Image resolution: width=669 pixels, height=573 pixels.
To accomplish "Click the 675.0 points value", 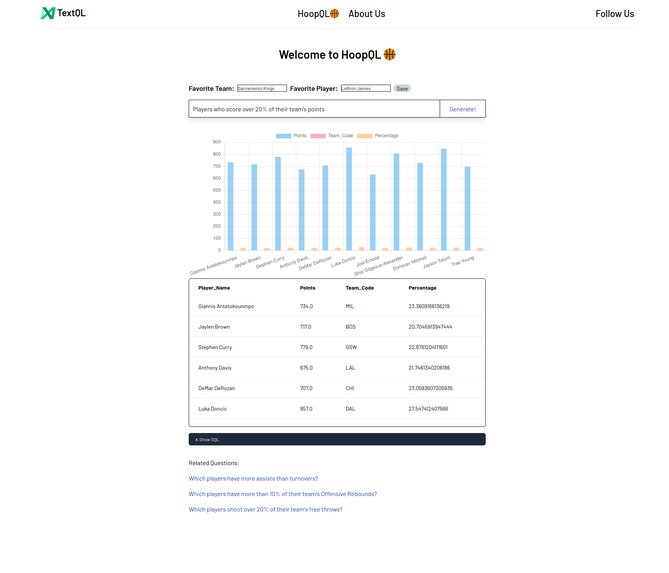I will [306, 368].
